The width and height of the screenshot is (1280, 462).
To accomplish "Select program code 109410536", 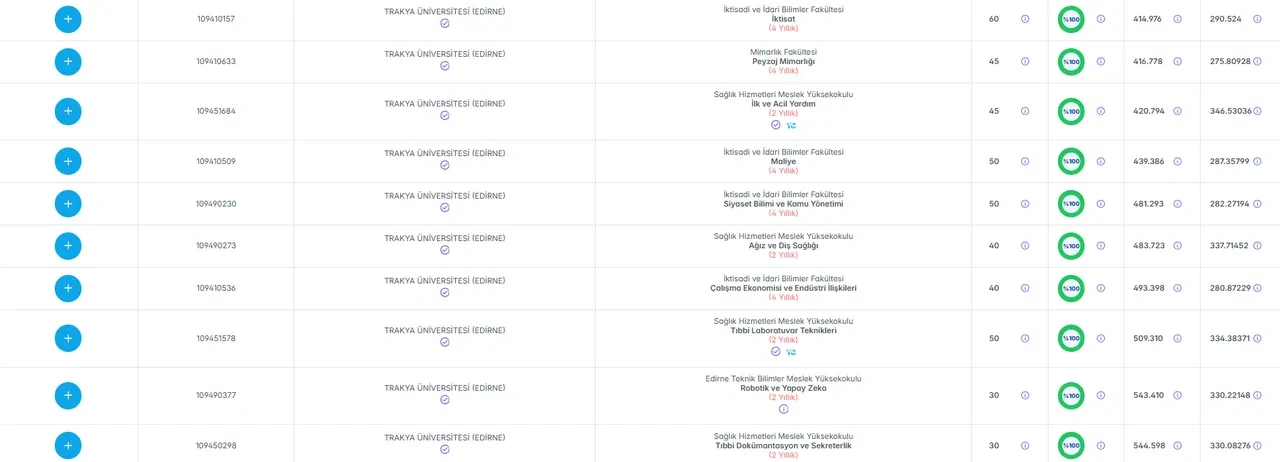I will (x=216, y=288).
